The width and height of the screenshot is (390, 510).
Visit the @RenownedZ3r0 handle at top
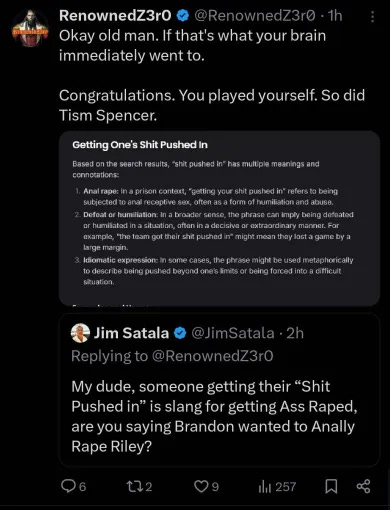(255, 16)
